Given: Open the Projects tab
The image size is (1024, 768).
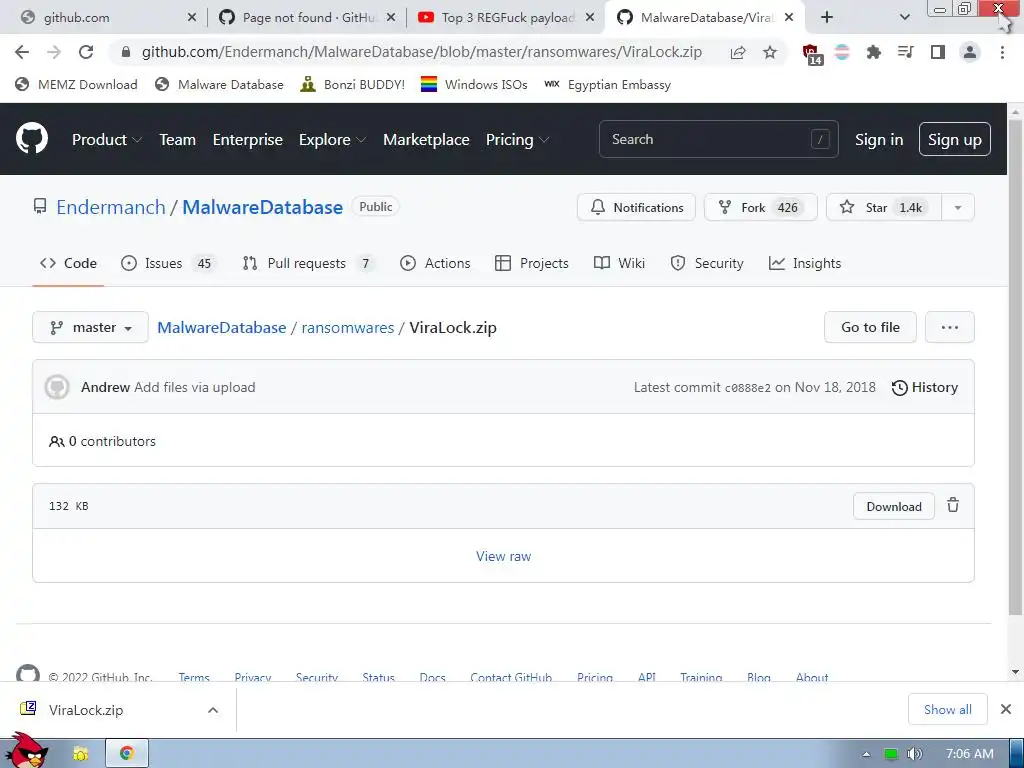Looking at the screenshot, I should point(532,263).
